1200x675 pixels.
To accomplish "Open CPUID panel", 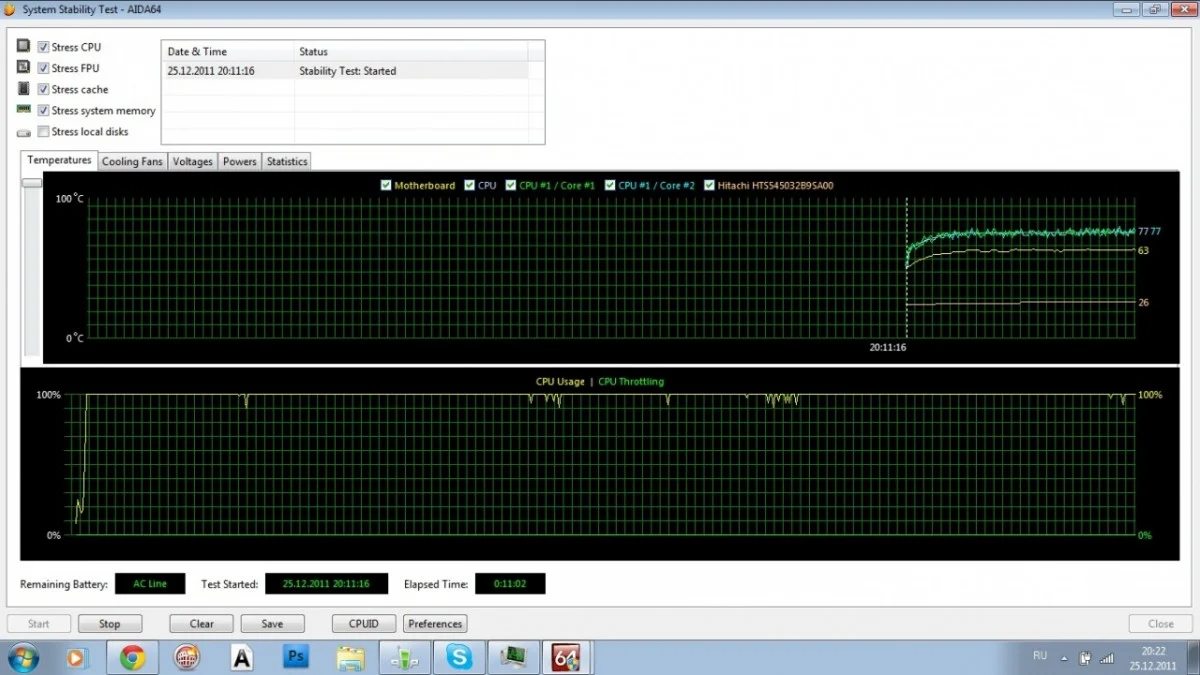I will coord(364,623).
